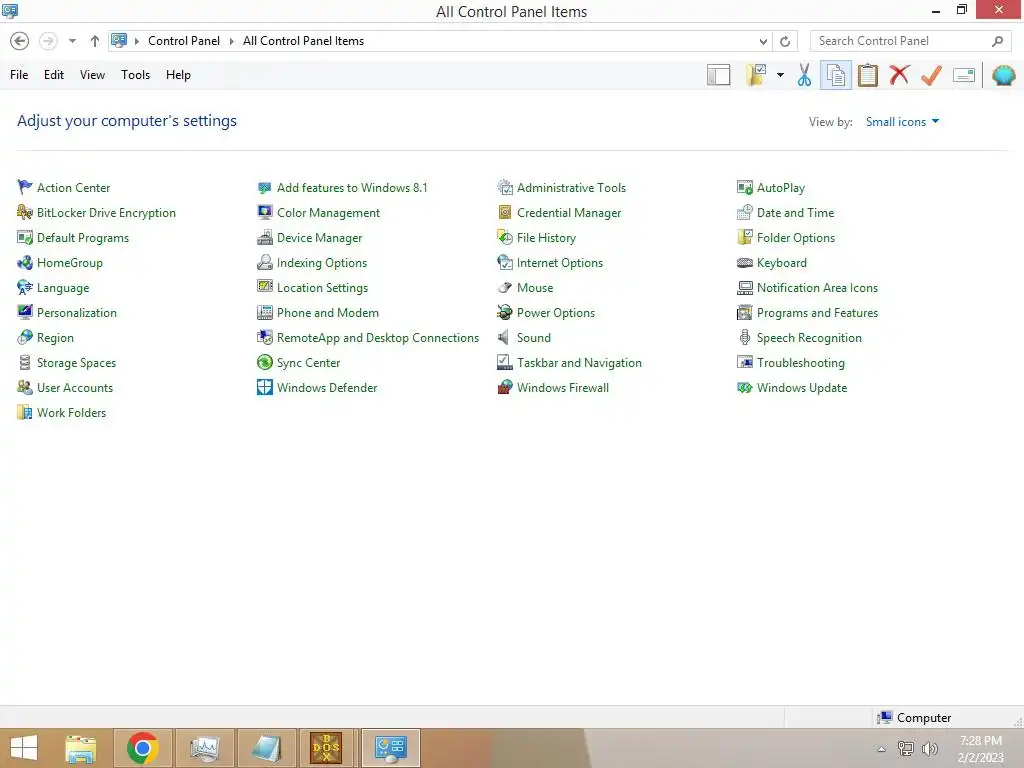Open the Tools menu

pos(135,75)
